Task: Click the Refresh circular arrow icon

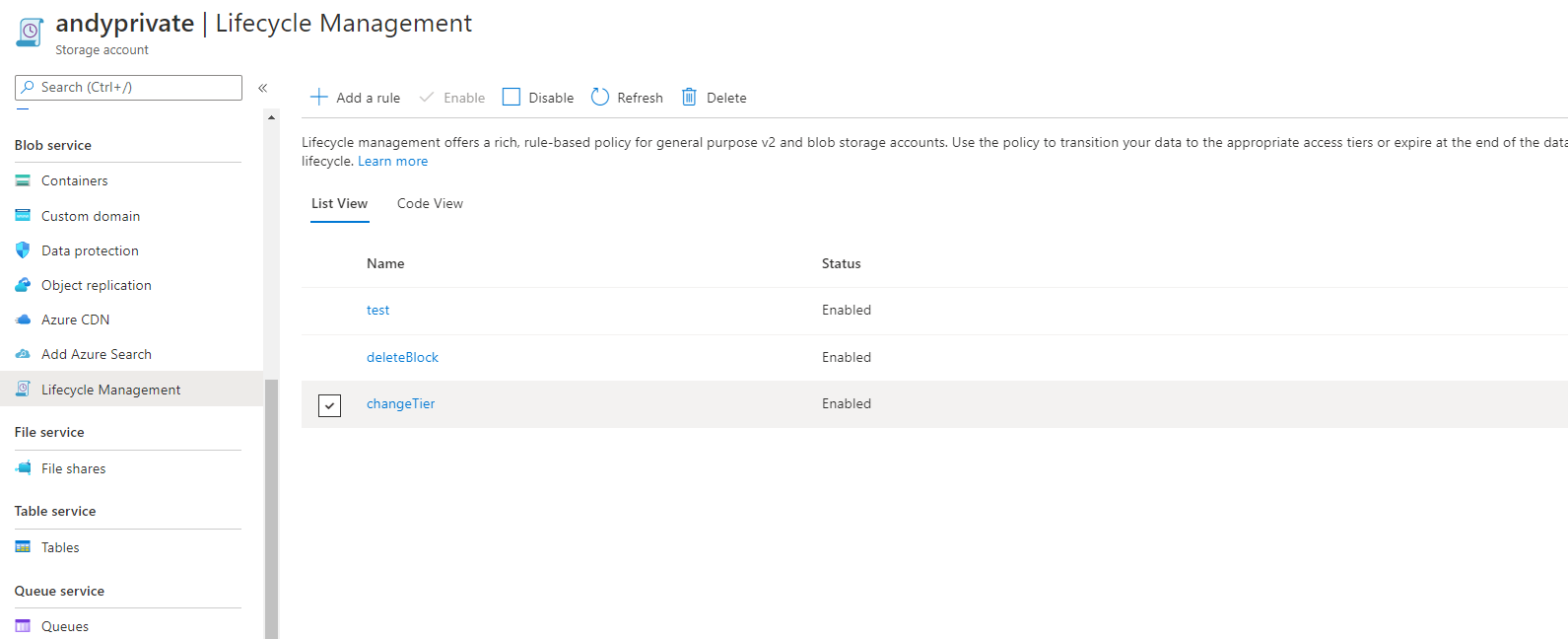Action: pos(600,97)
